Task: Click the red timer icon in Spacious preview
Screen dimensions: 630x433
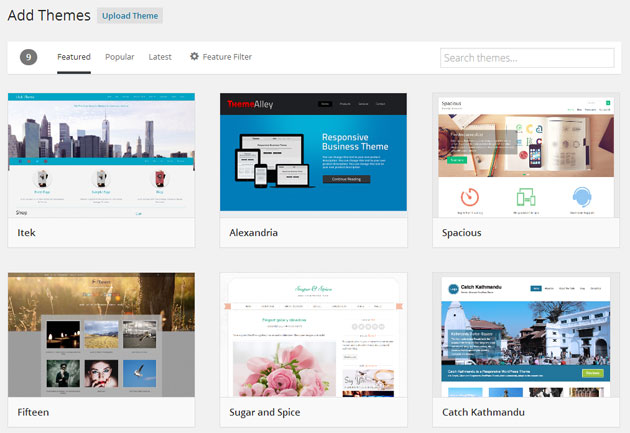Action: (x=470, y=197)
